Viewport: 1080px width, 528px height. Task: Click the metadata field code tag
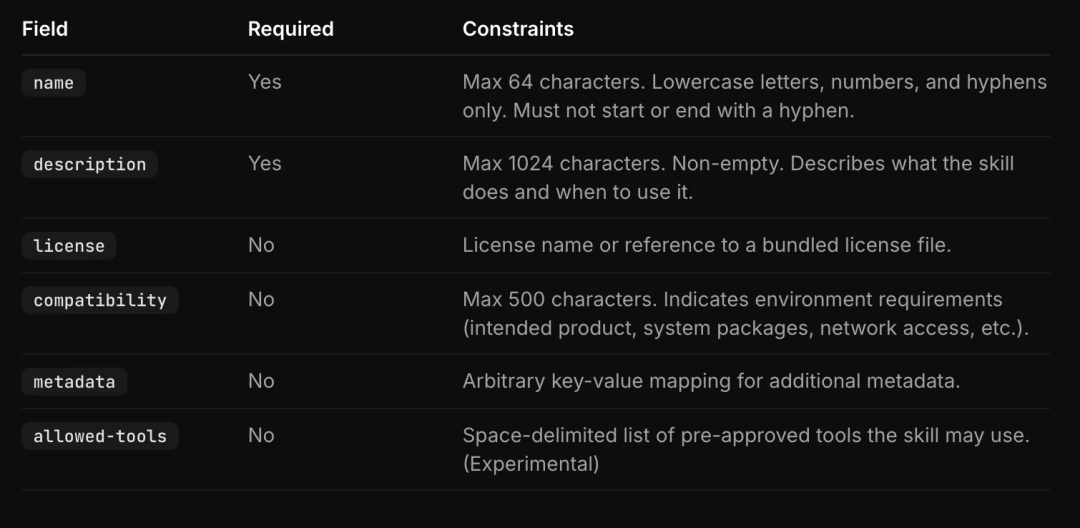(x=74, y=381)
